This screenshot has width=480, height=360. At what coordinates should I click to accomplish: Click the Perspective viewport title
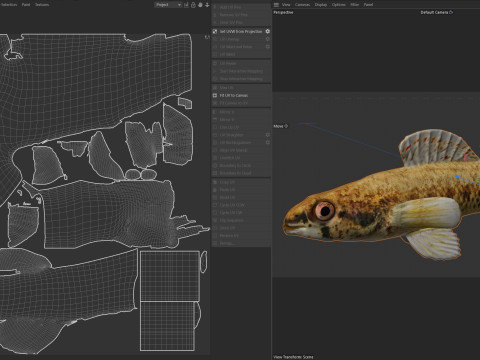point(283,12)
